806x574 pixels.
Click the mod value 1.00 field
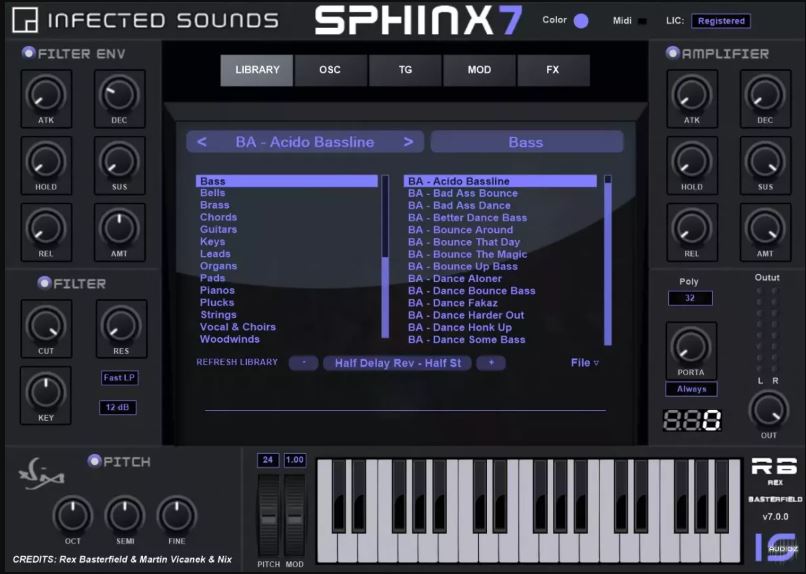coord(295,460)
